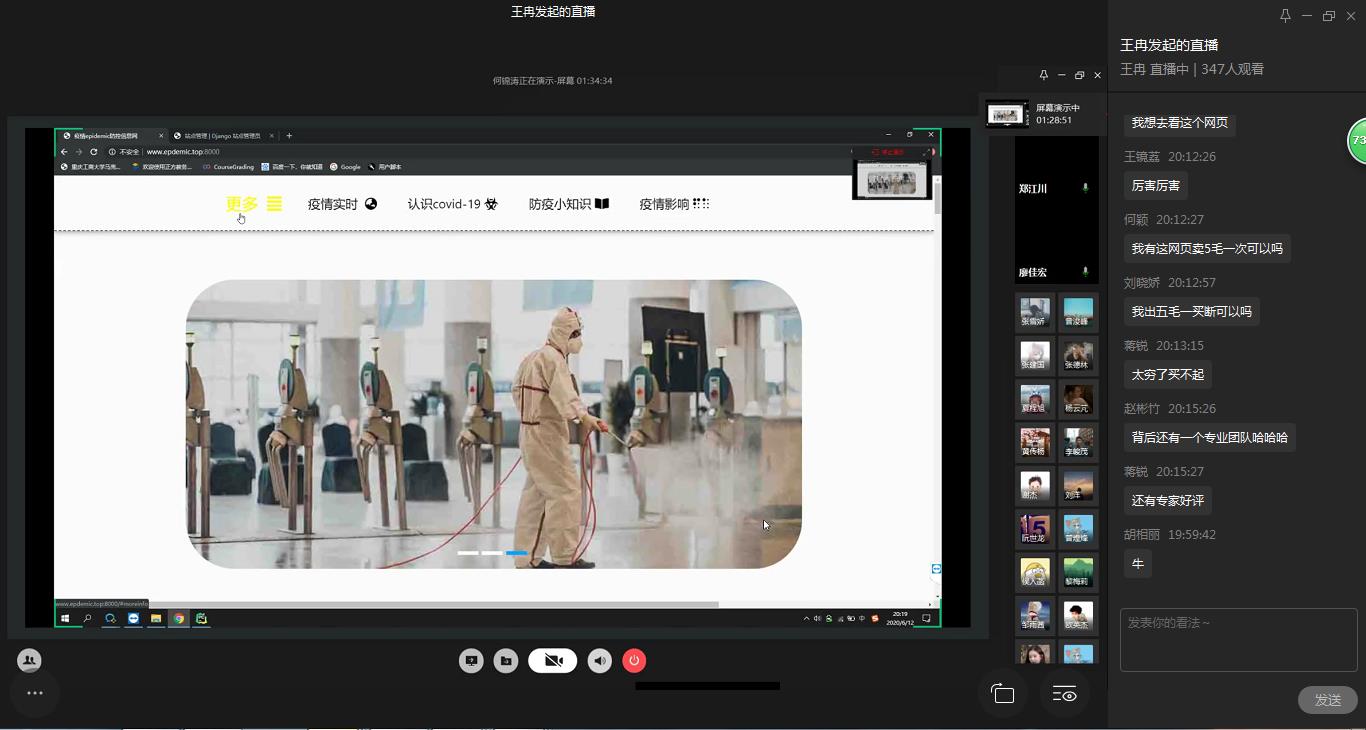Pin the live chat panel window
This screenshot has height=730, width=1366.
[1285, 15]
